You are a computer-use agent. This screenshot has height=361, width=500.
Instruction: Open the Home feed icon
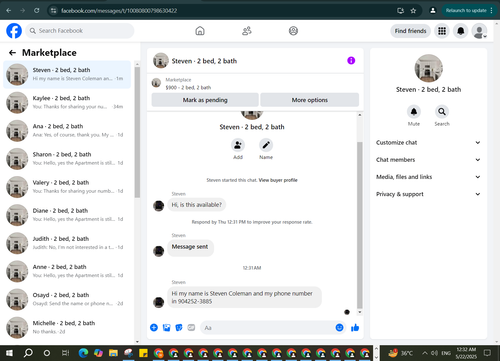(x=200, y=31)
